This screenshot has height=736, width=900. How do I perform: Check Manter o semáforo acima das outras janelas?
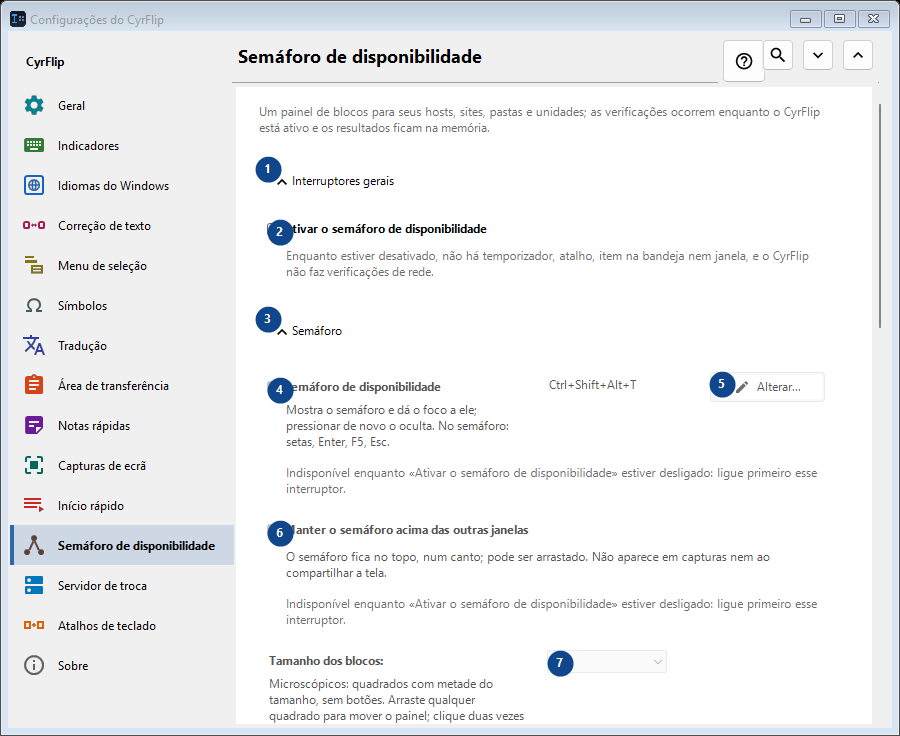point(273,529)
